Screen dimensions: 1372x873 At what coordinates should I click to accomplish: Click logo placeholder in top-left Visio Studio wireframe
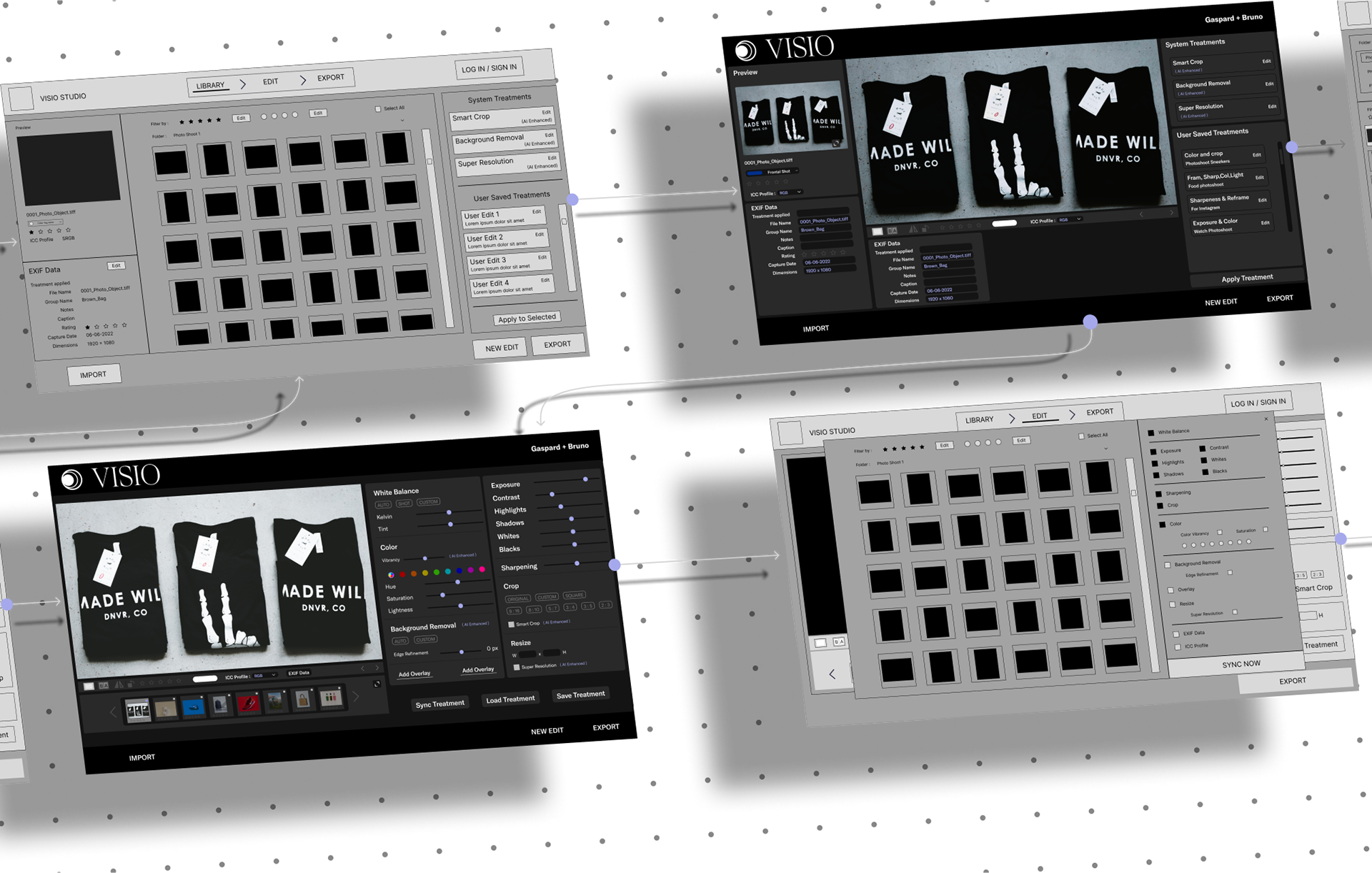pyautogui.click(x=21, y=98)
